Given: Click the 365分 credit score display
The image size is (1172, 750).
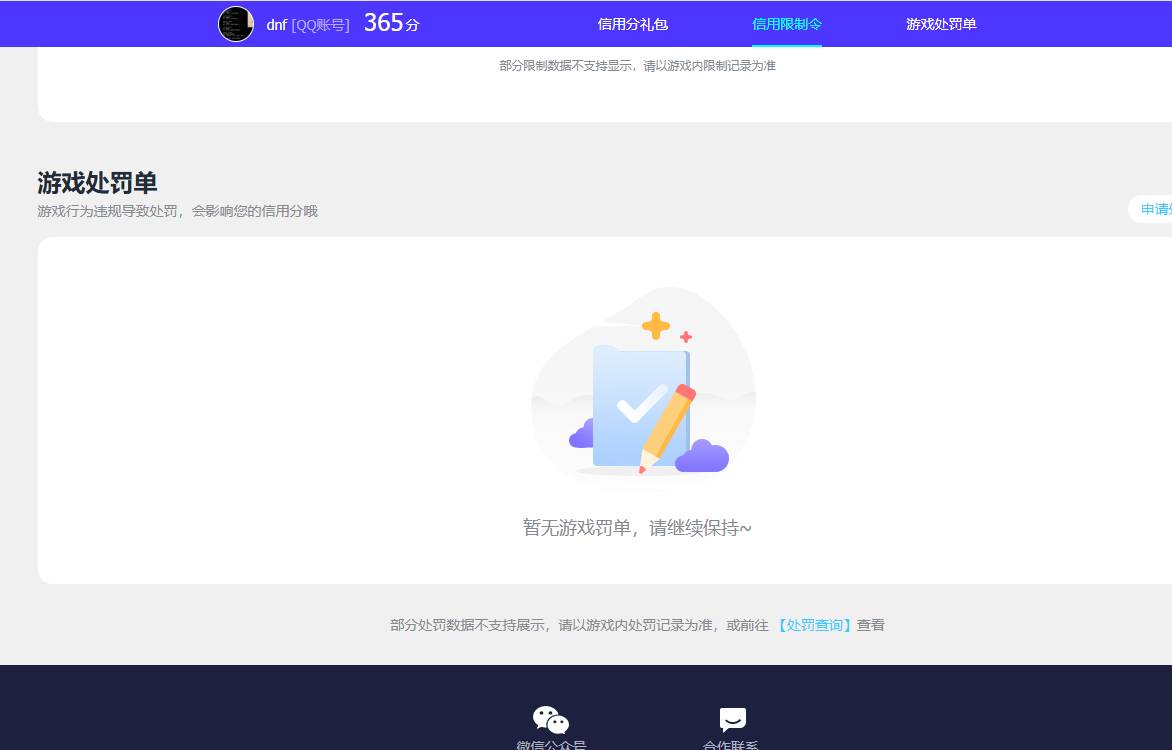Looking at the screenshot, I should pyautogui.click(x=391, y=22).
